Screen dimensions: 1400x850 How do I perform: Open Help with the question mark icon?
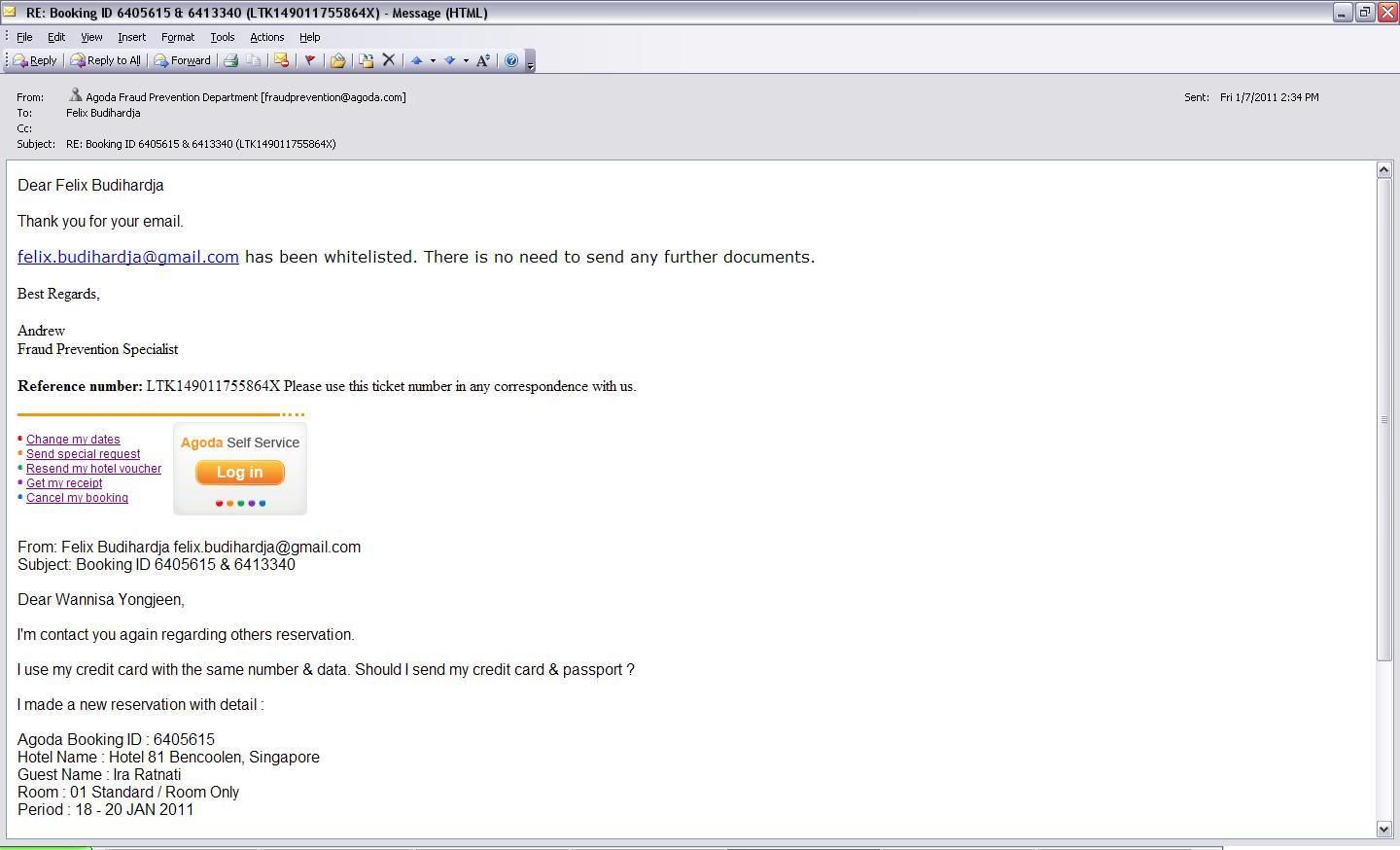point(511,60)
